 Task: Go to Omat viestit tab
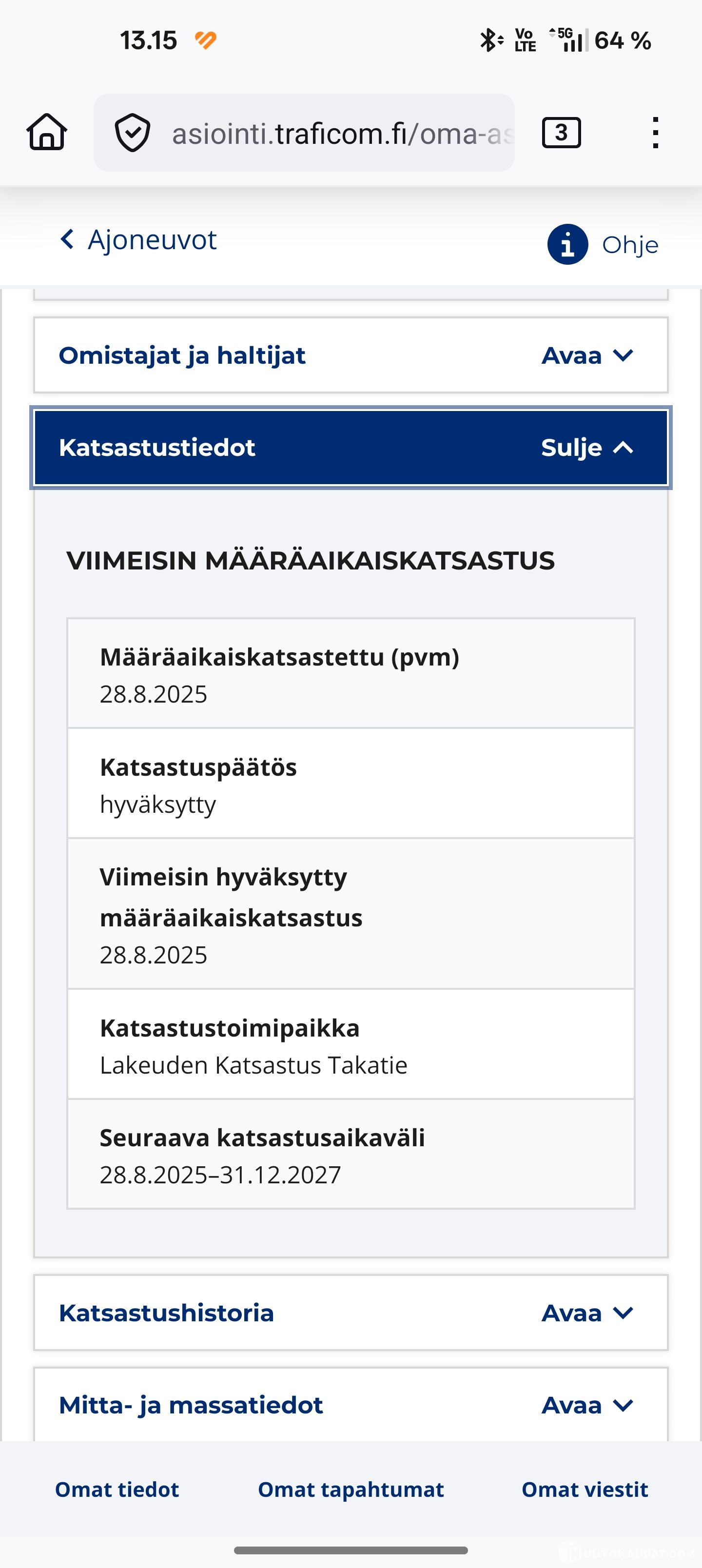pyautogui.click(x=585, y=1490)
